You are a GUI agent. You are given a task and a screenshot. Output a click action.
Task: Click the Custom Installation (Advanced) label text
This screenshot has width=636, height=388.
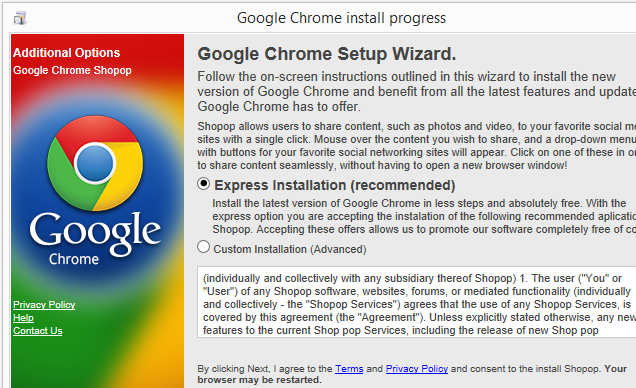[290, 249]
